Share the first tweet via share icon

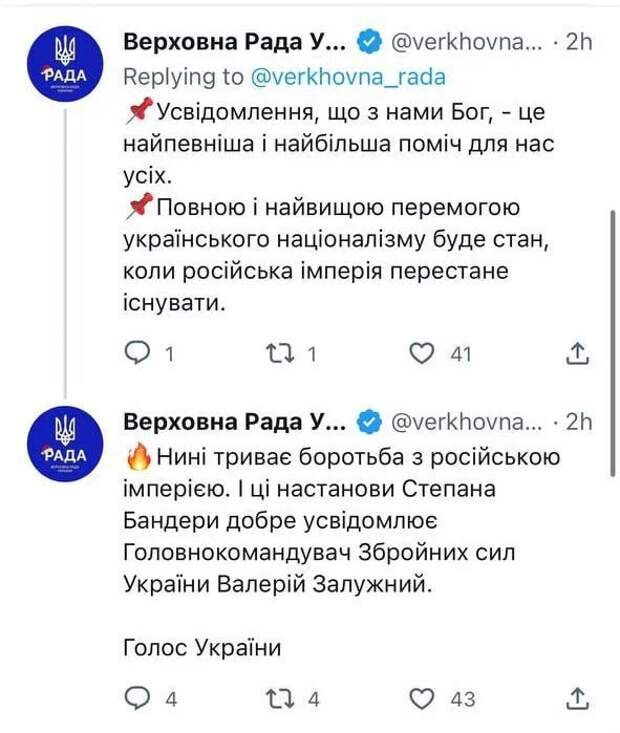tap(577, 353)
